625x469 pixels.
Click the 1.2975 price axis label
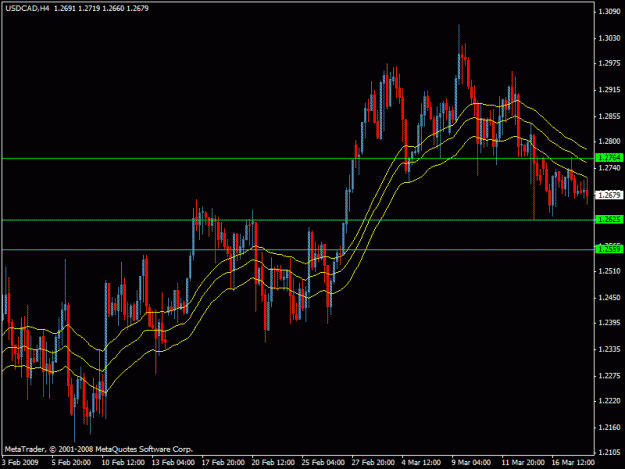click(x=609, y=64)
